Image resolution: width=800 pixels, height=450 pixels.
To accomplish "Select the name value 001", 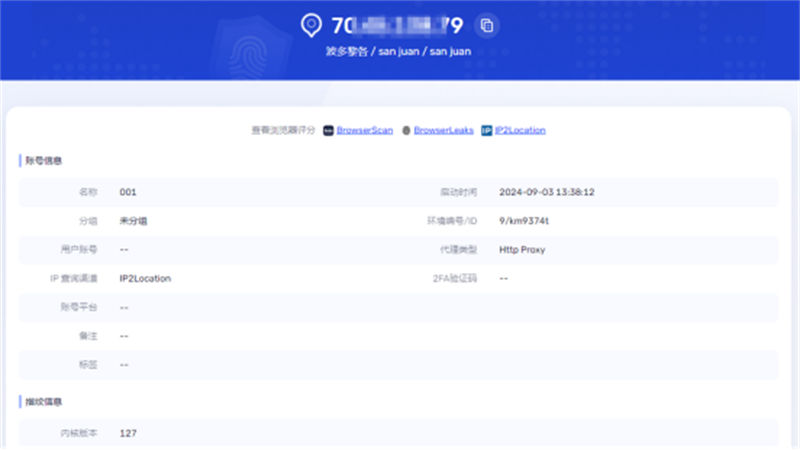I will click(x=128, y=192).
